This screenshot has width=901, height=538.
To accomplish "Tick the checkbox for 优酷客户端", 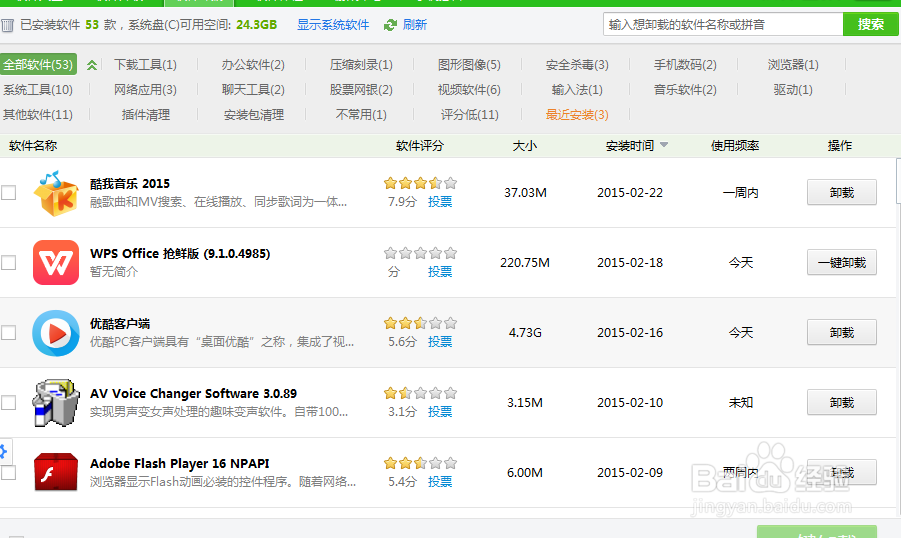I will pyautogui.click(x=9, y=333).
